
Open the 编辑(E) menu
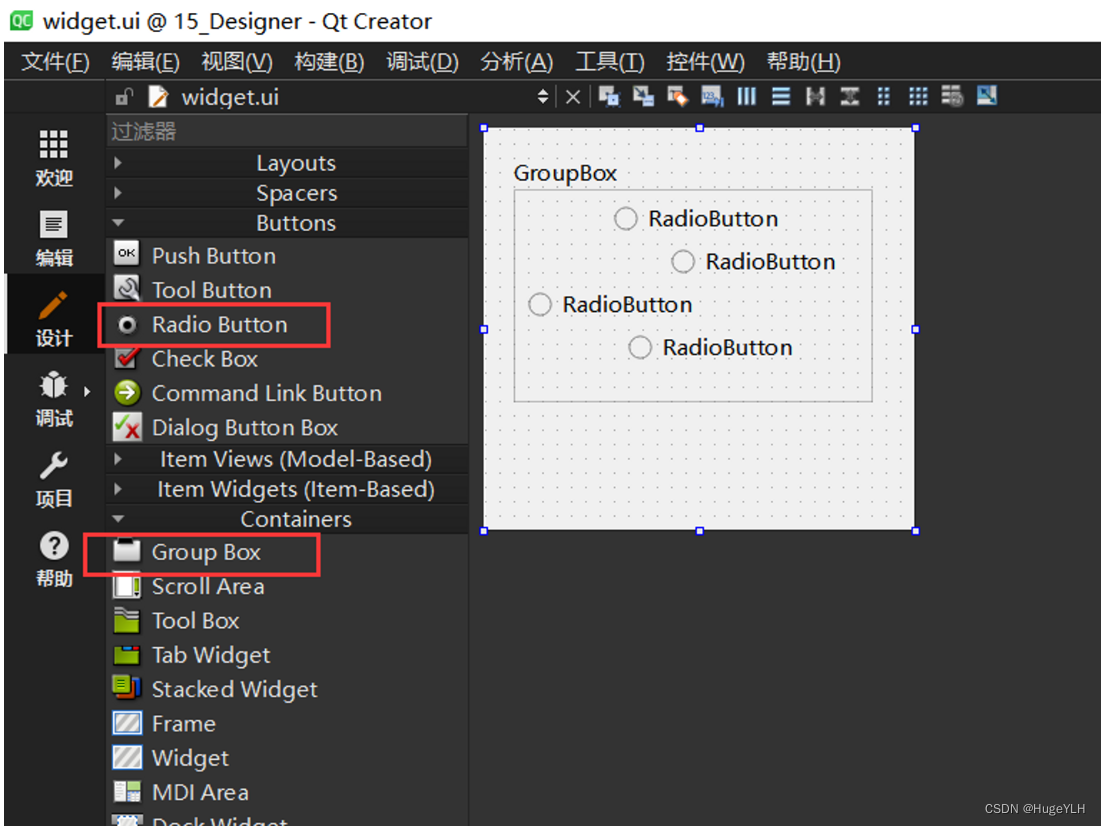click(145, 62)
